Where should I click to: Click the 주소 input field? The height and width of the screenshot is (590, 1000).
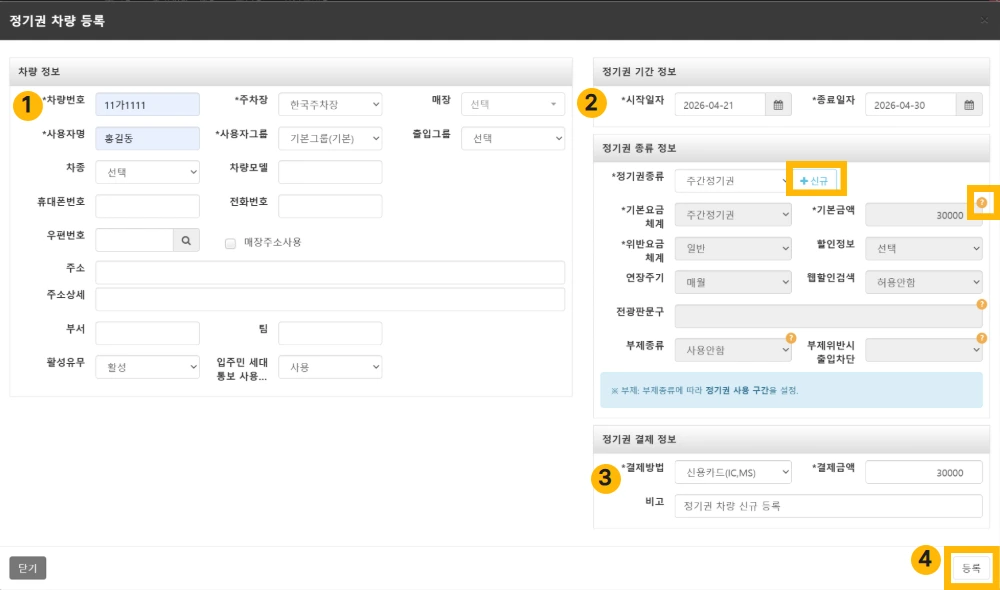point(330,272)
